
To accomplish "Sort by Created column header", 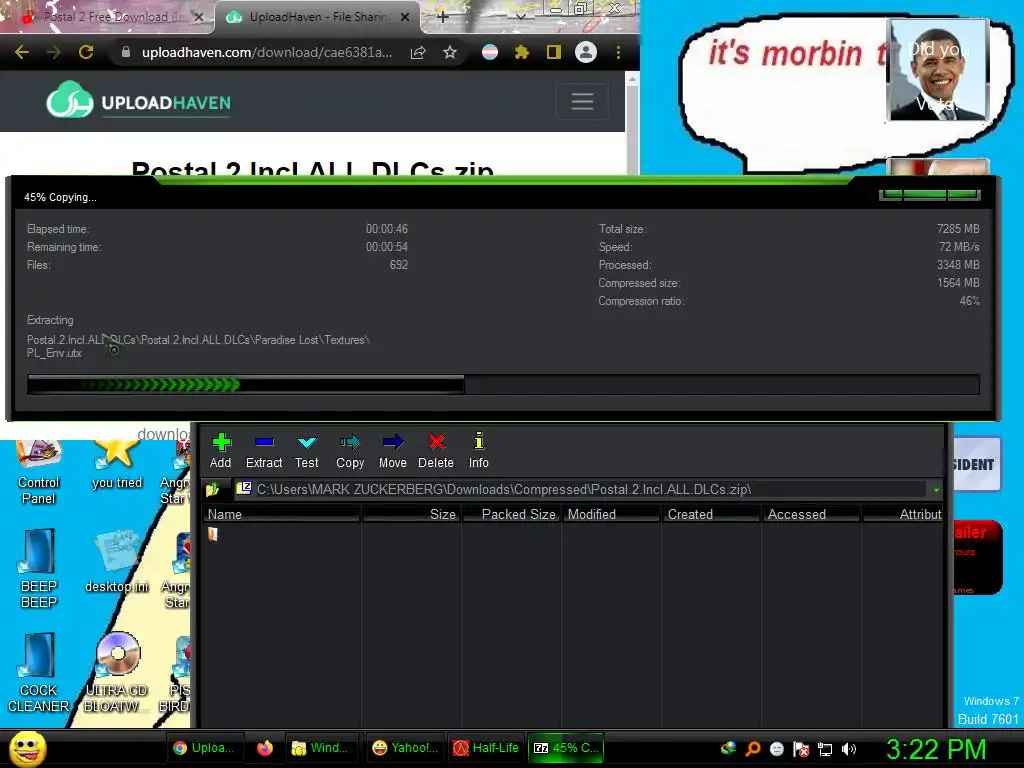I will [711, 515].
